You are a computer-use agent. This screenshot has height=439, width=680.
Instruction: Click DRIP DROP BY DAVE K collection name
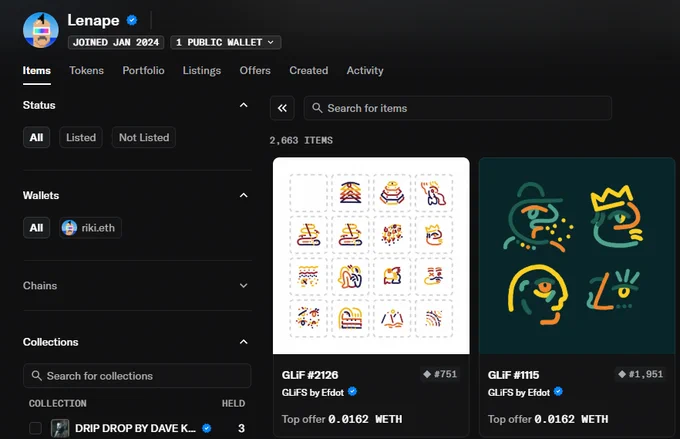[135, 428]
